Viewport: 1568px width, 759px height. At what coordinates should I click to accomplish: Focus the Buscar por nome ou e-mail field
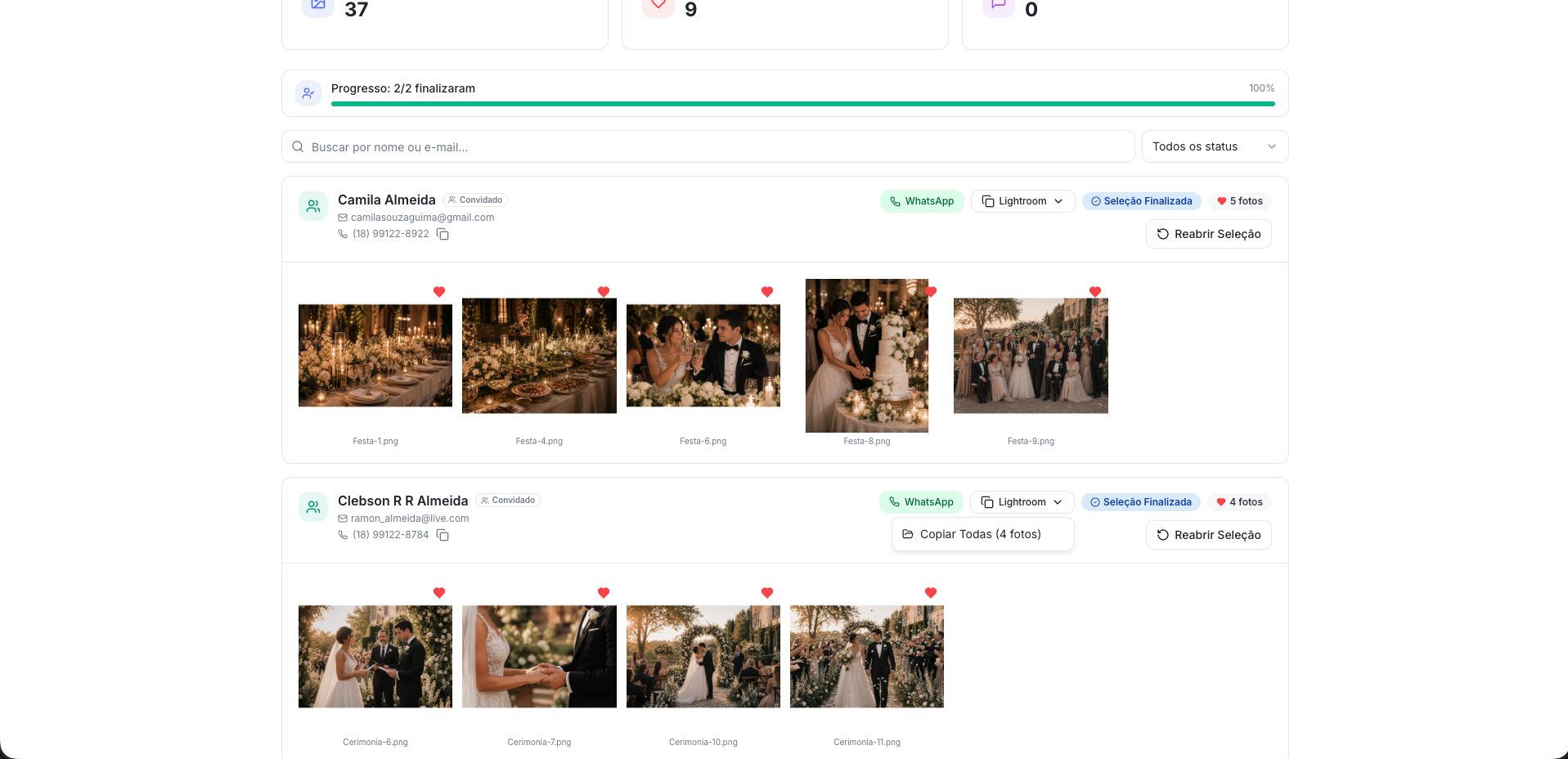click(x=708, y=146)
